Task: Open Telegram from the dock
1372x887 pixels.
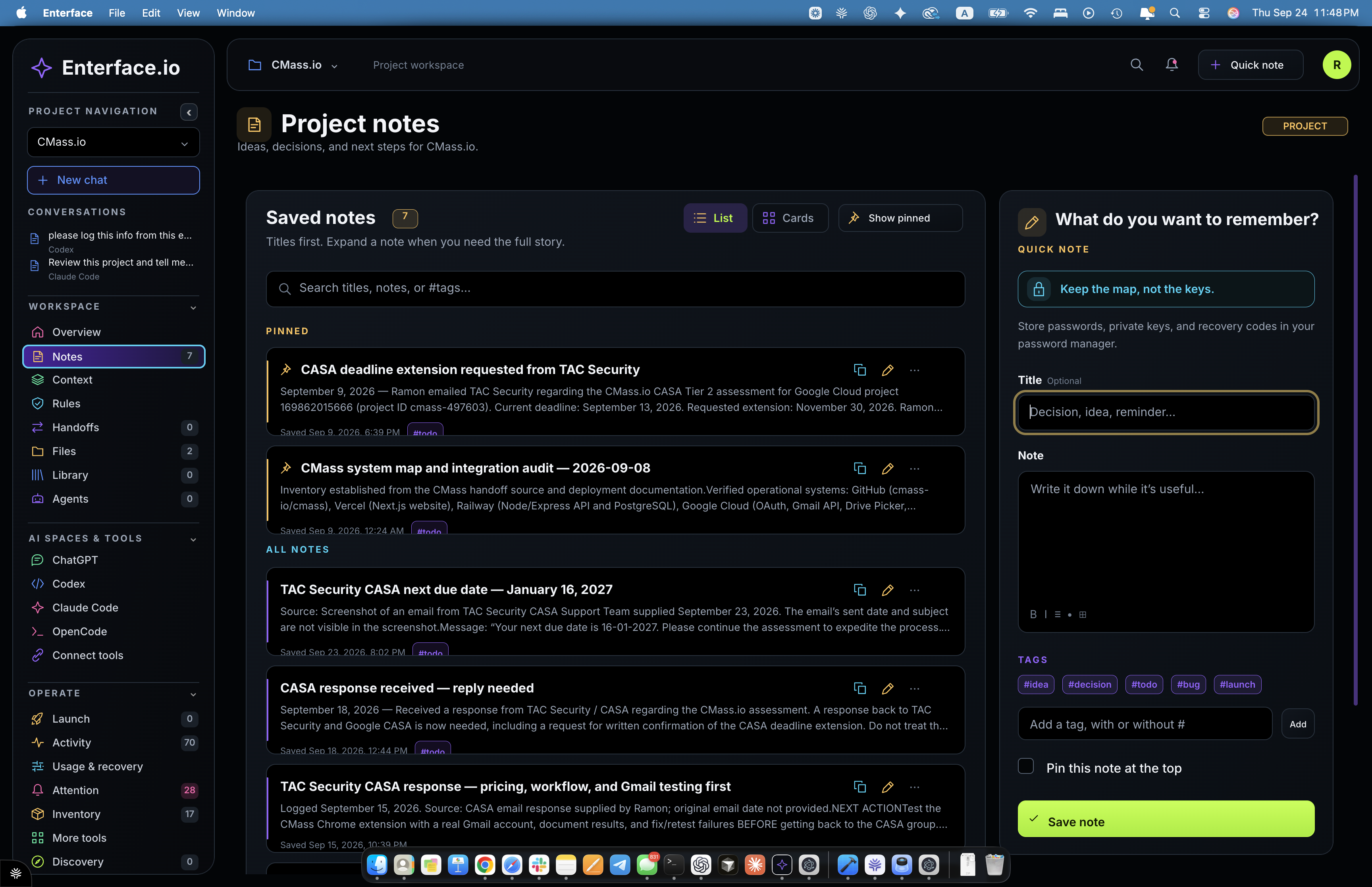Action: (620, 864)
